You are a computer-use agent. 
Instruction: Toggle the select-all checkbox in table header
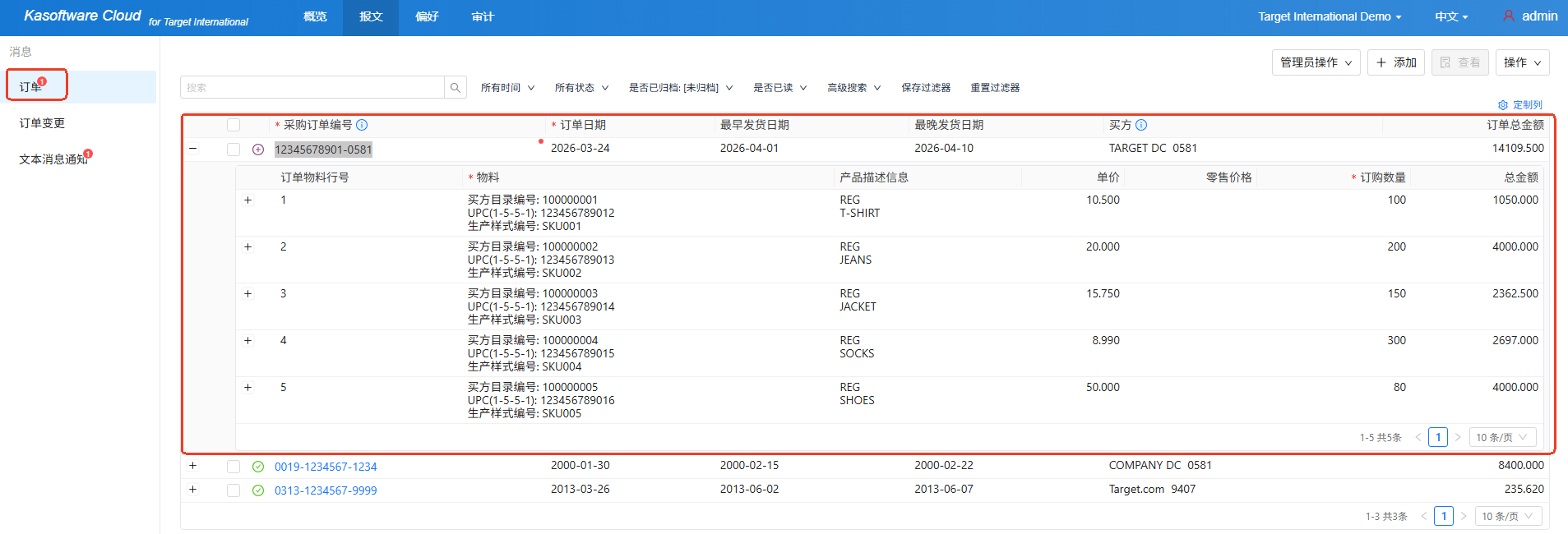click(234, 125)
